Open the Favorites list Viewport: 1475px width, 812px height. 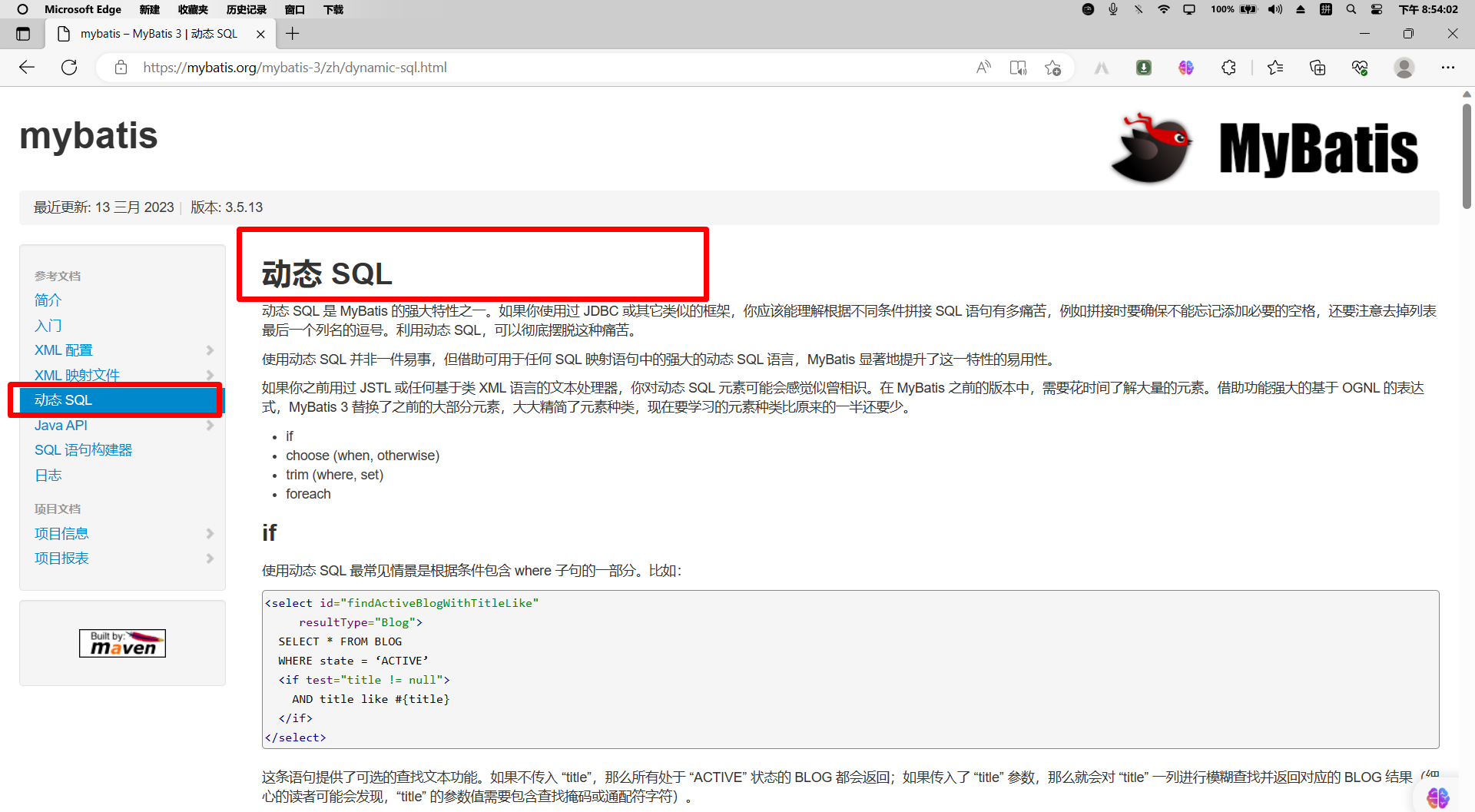click(1275, 68)
